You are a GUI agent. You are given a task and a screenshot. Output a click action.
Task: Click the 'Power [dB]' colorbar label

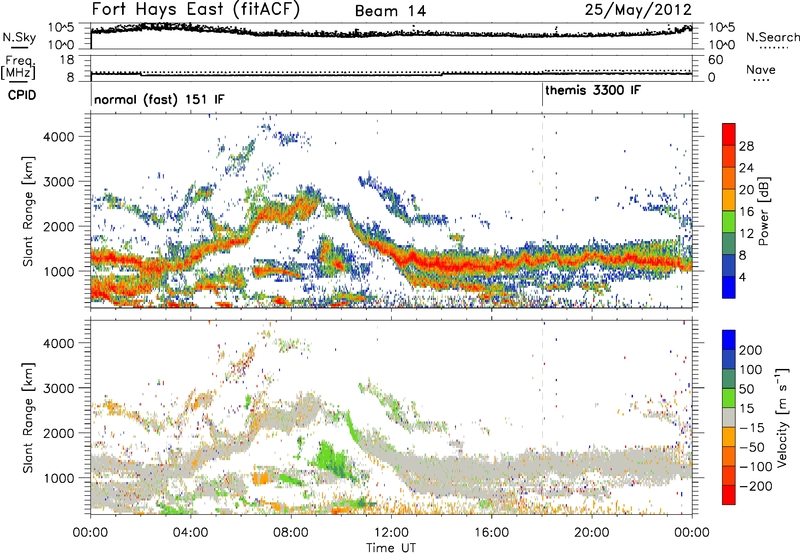763,211
